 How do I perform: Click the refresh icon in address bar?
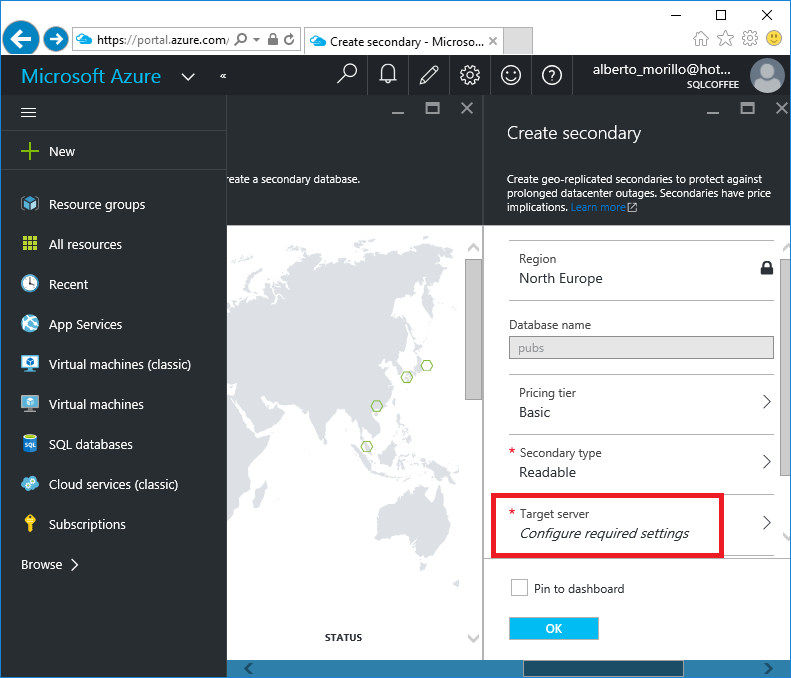[289, 39]
